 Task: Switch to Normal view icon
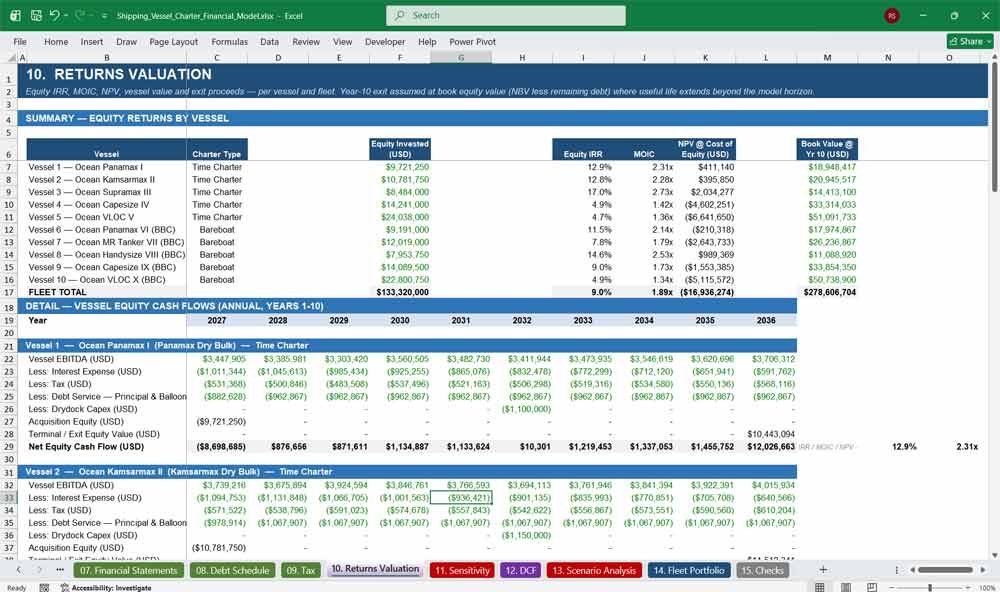point(820,588)
